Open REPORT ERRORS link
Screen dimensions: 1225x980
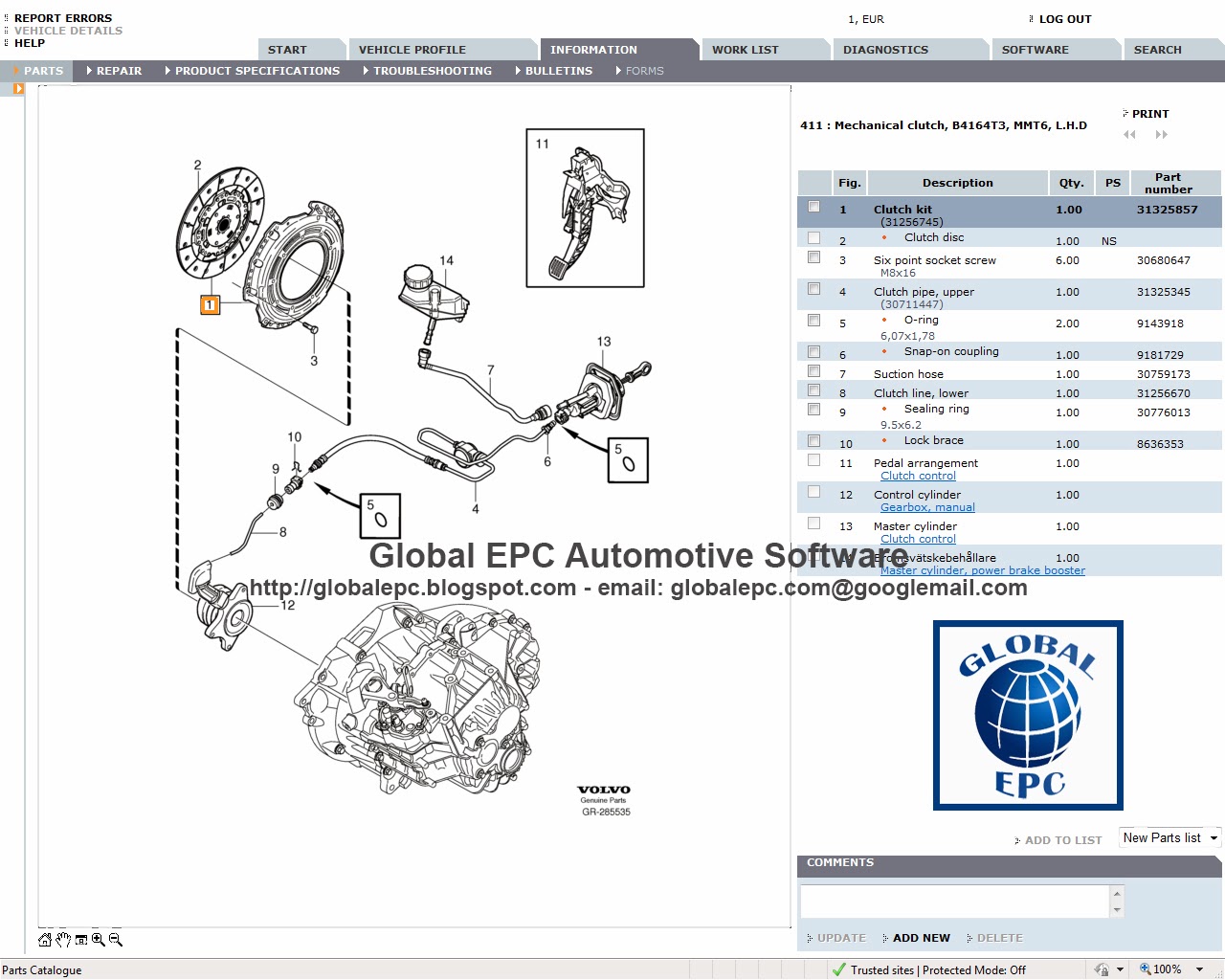pos(63,18)
